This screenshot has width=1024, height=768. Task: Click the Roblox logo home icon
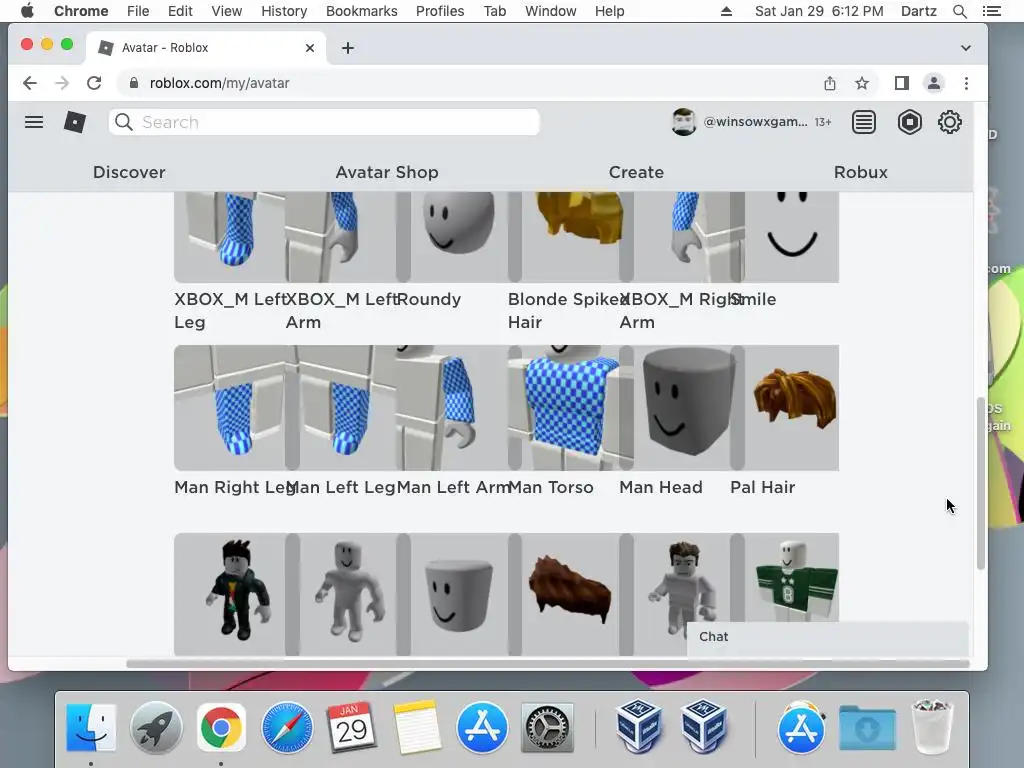[x=74, y=122]
